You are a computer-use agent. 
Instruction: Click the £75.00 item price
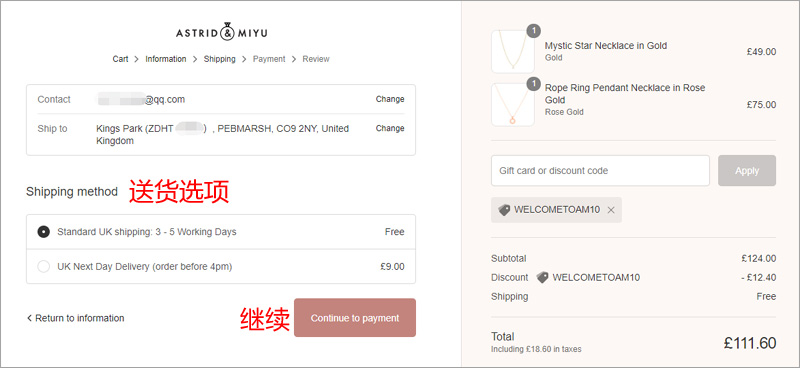(x=761, y=105)
